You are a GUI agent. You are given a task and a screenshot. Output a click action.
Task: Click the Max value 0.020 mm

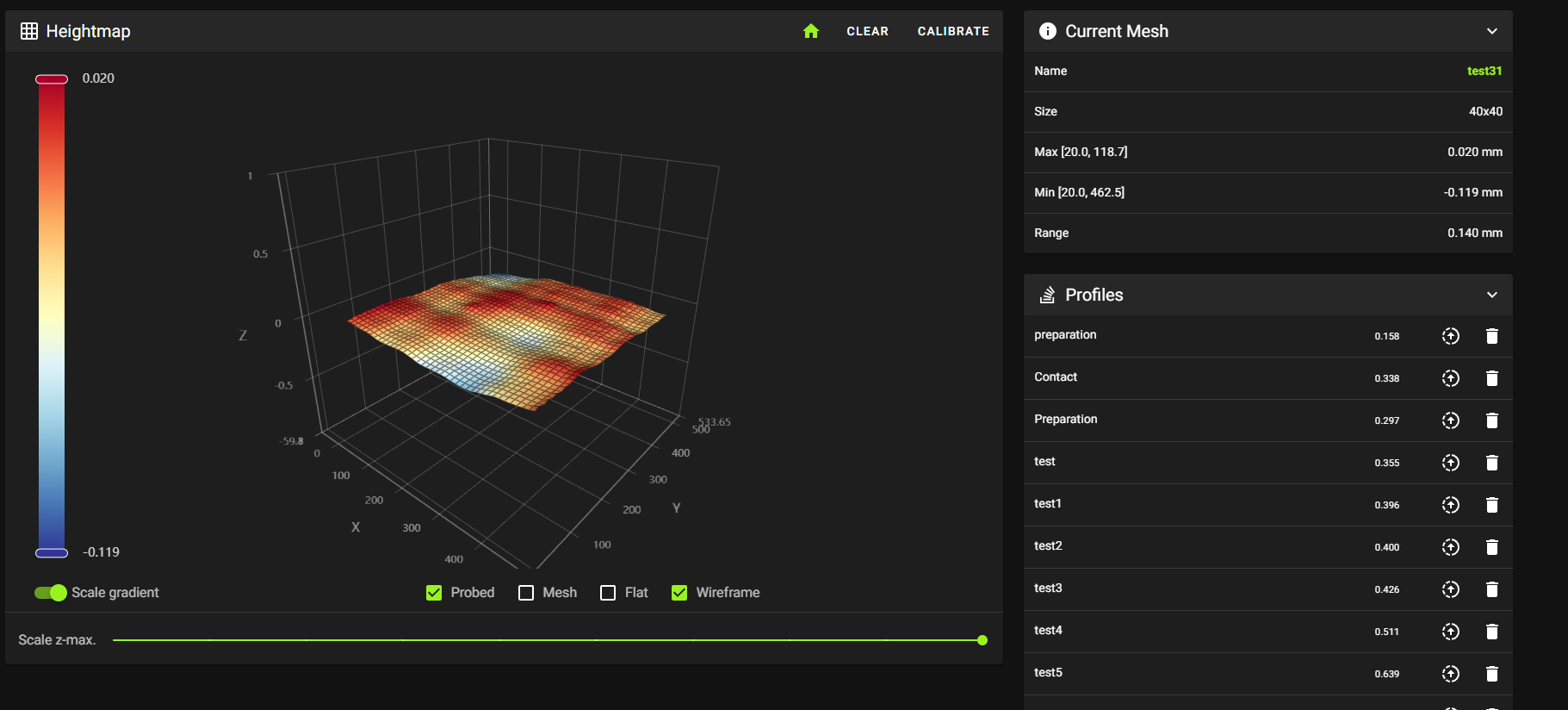[x=1475, y=152]
